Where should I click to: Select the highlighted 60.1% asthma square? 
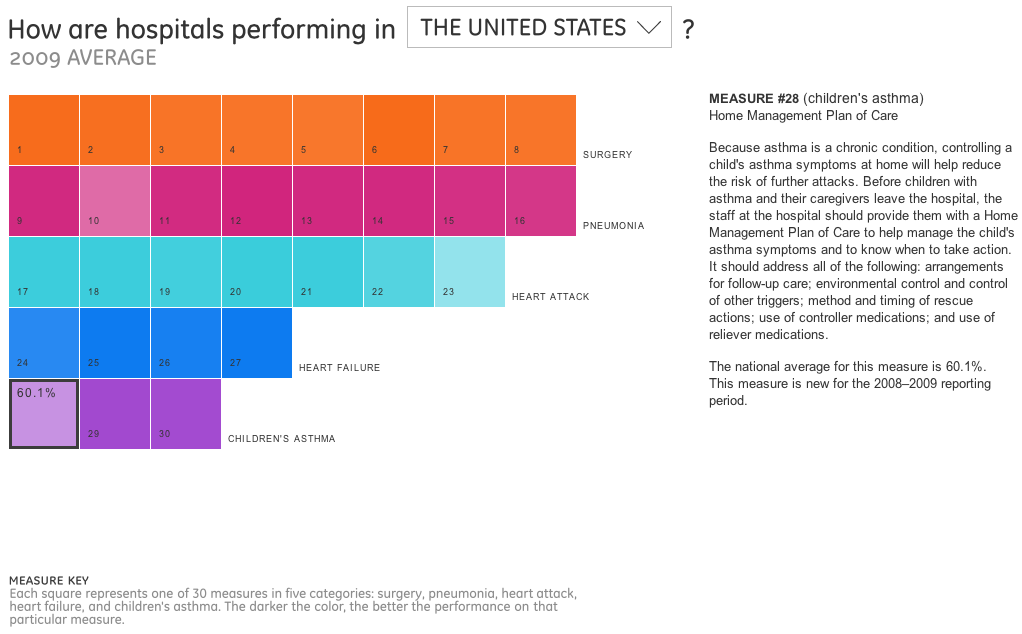(44, 414)
